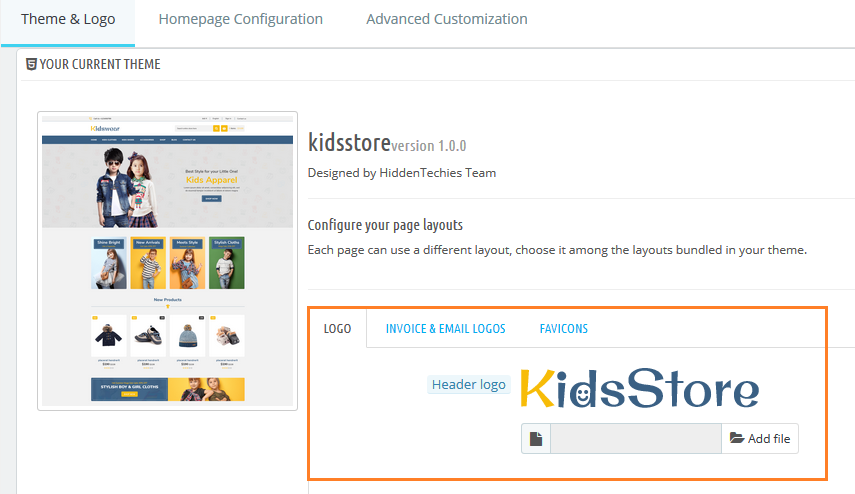Go to the Advanced Customization tab
Image resolution: width=855 pixels, height=494 pixels.
coord(446,19)
